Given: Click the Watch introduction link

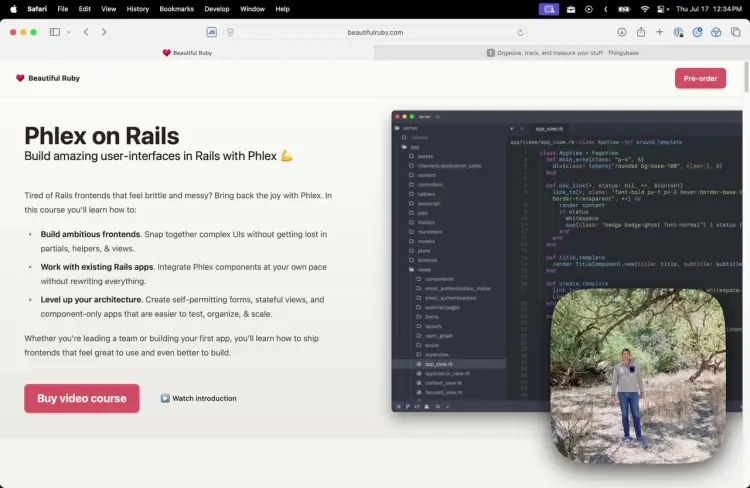Looking at the screenshot, I should pos(199,398).
